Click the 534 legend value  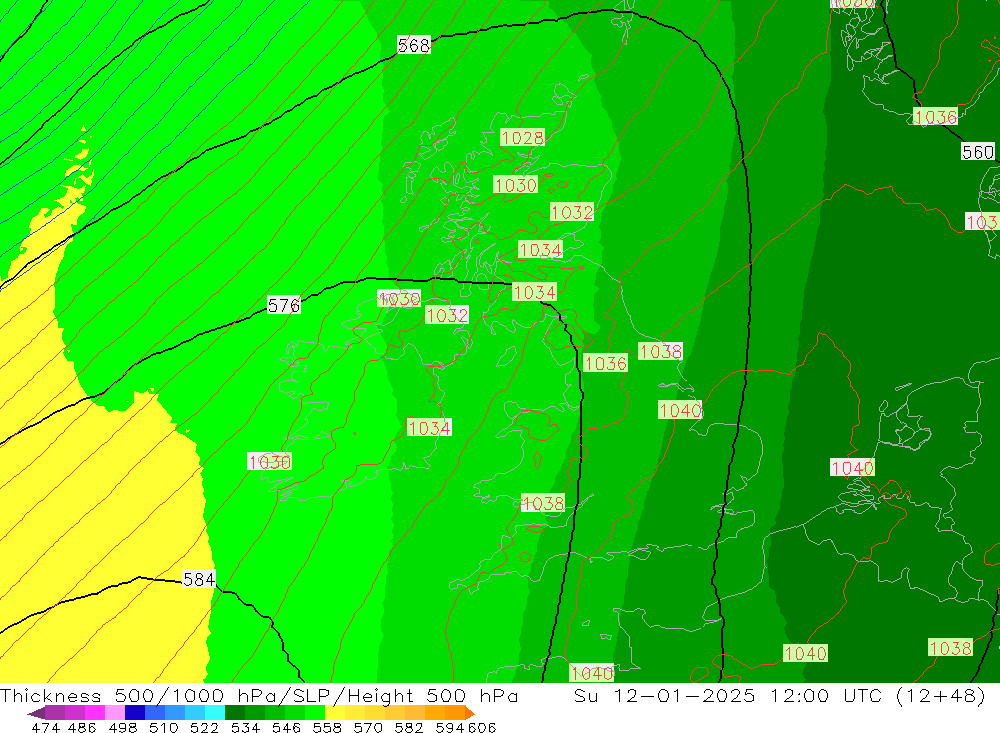[x=245, y=727]
